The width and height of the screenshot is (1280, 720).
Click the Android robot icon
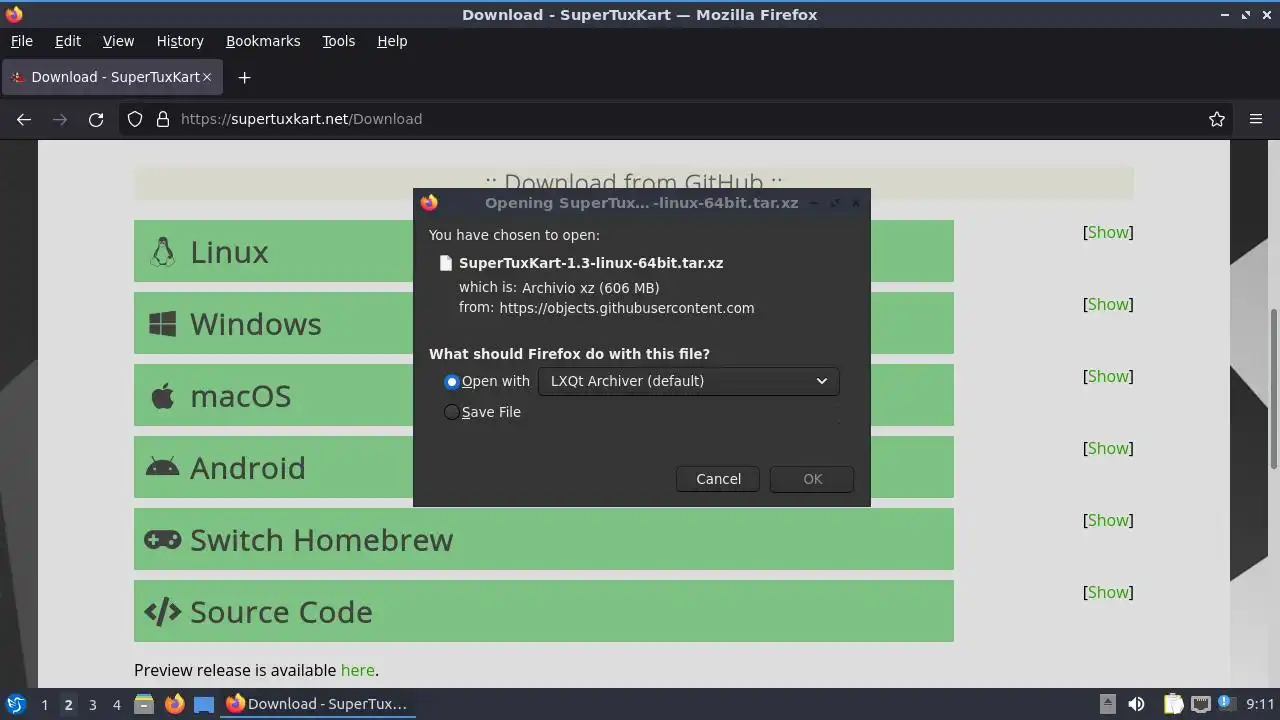(162, 467)
